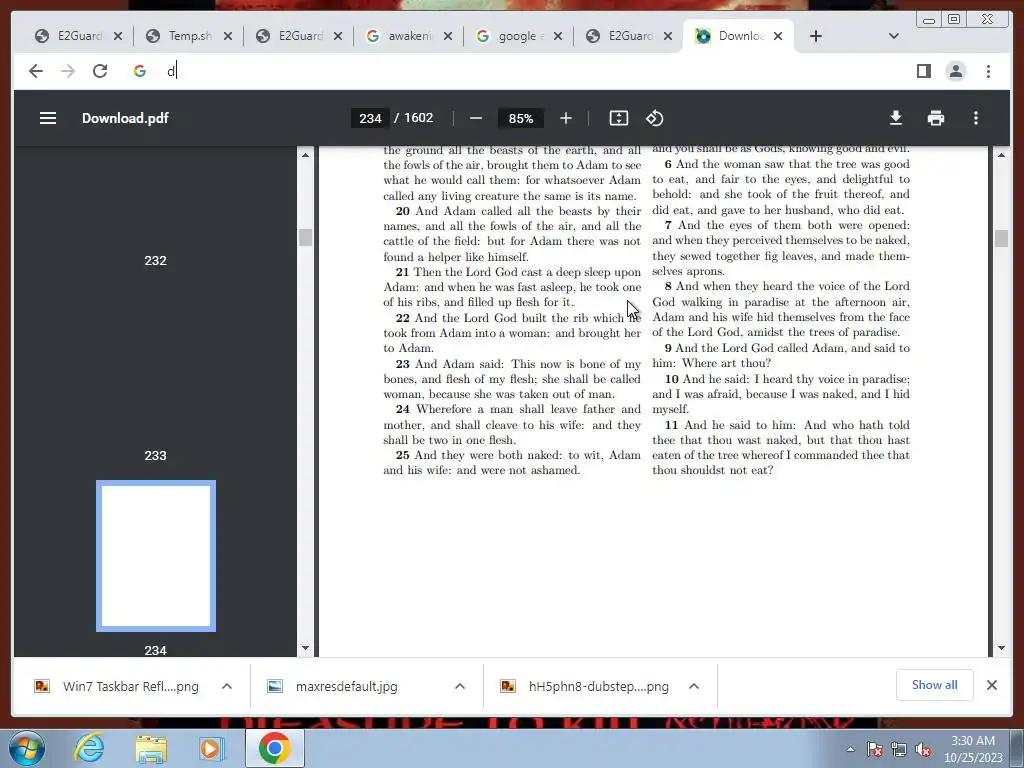Select the page 234 thumbnail
This screenshot has height=768, width=1024.
tap(155, 556)
